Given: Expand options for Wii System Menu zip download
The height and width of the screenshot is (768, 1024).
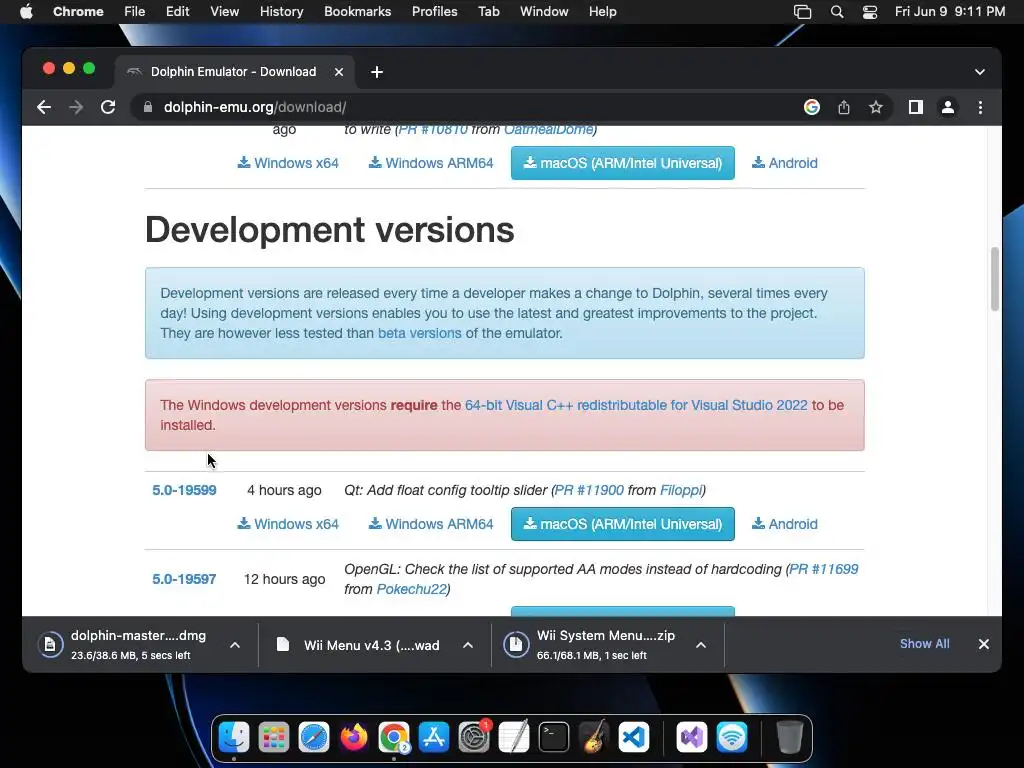Looking at the screenshot, I should click(701, 645).
